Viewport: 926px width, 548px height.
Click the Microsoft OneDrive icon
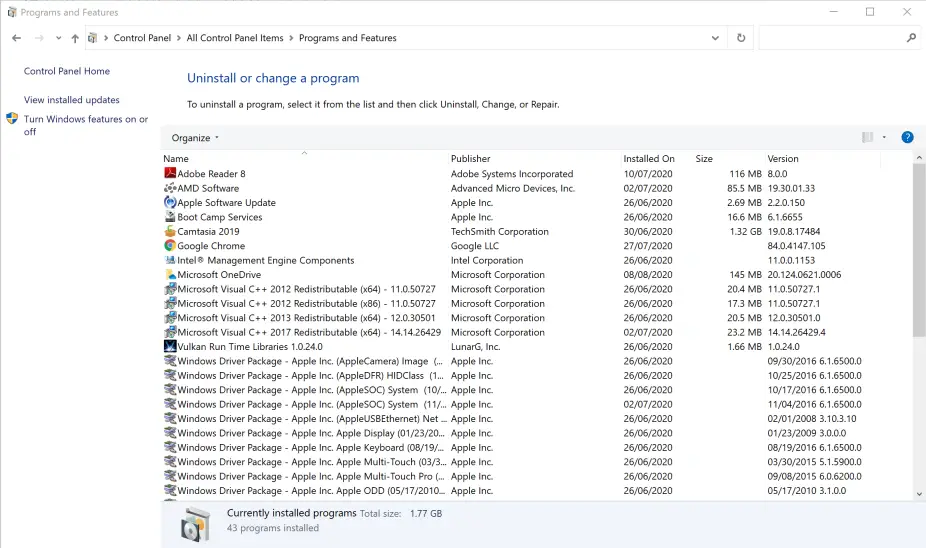(170, 274)
